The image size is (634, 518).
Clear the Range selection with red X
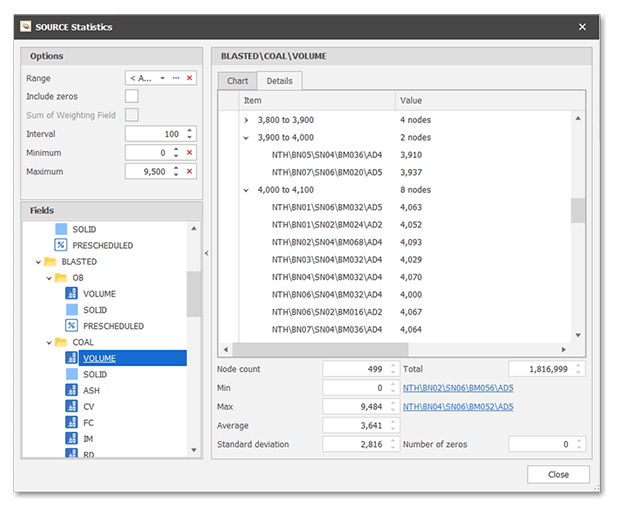[189, 78]
